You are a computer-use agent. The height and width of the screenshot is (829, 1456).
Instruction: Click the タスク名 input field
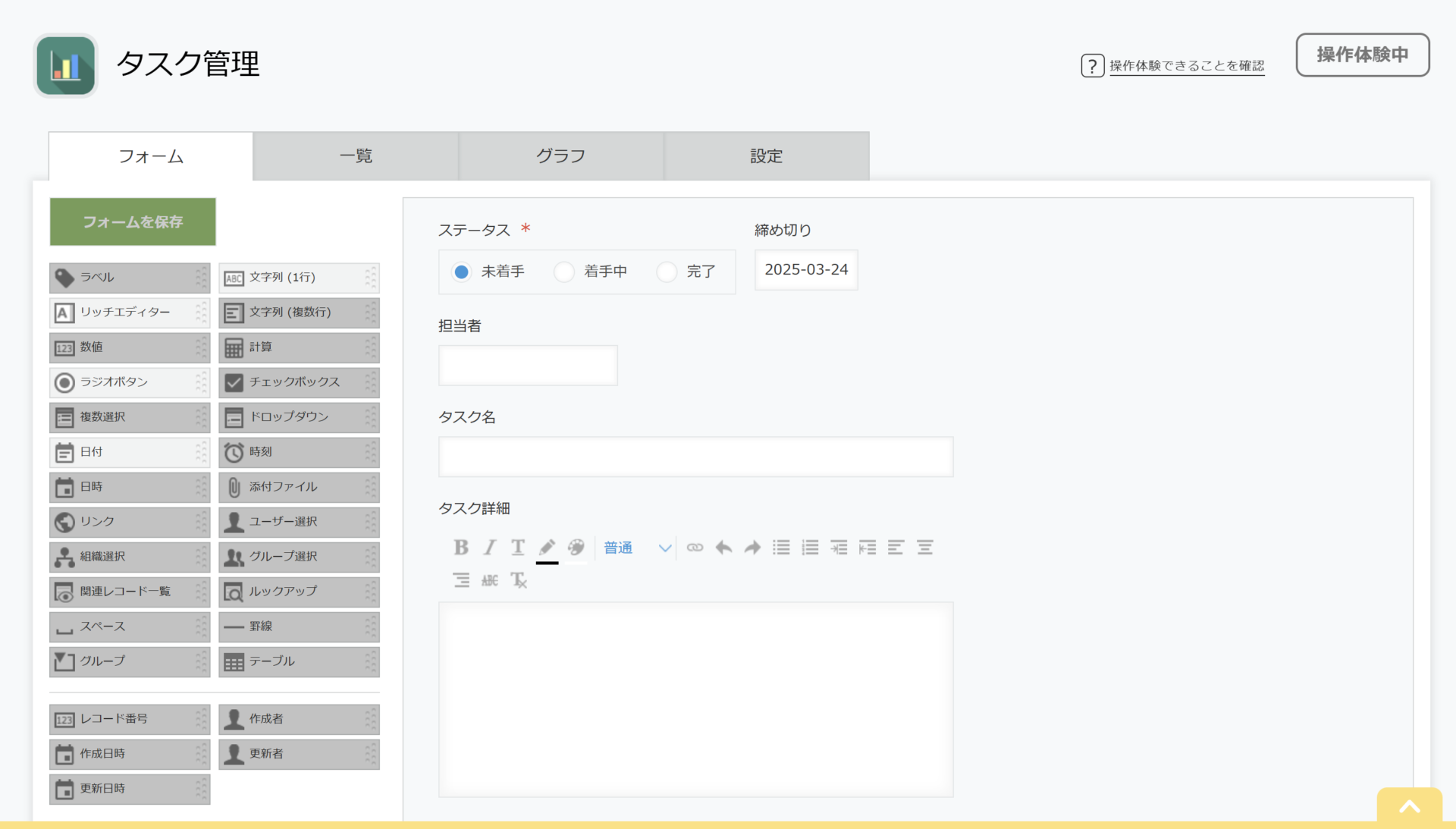click(x=695, y=457)
